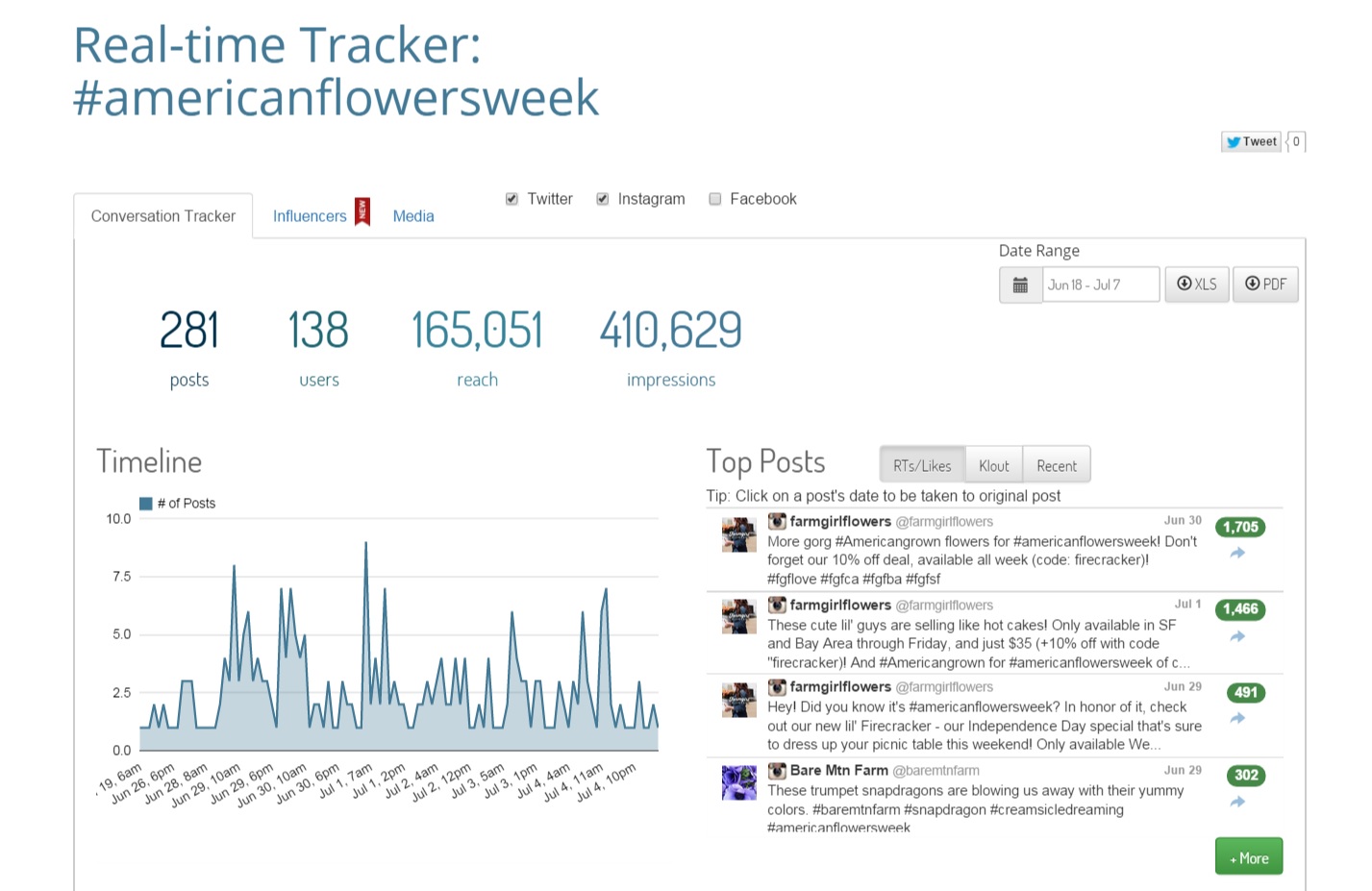Open the date range calendar icon
Image resolution: width=1372 pixels, height=891 pixels.
(x=1020, y=285)
